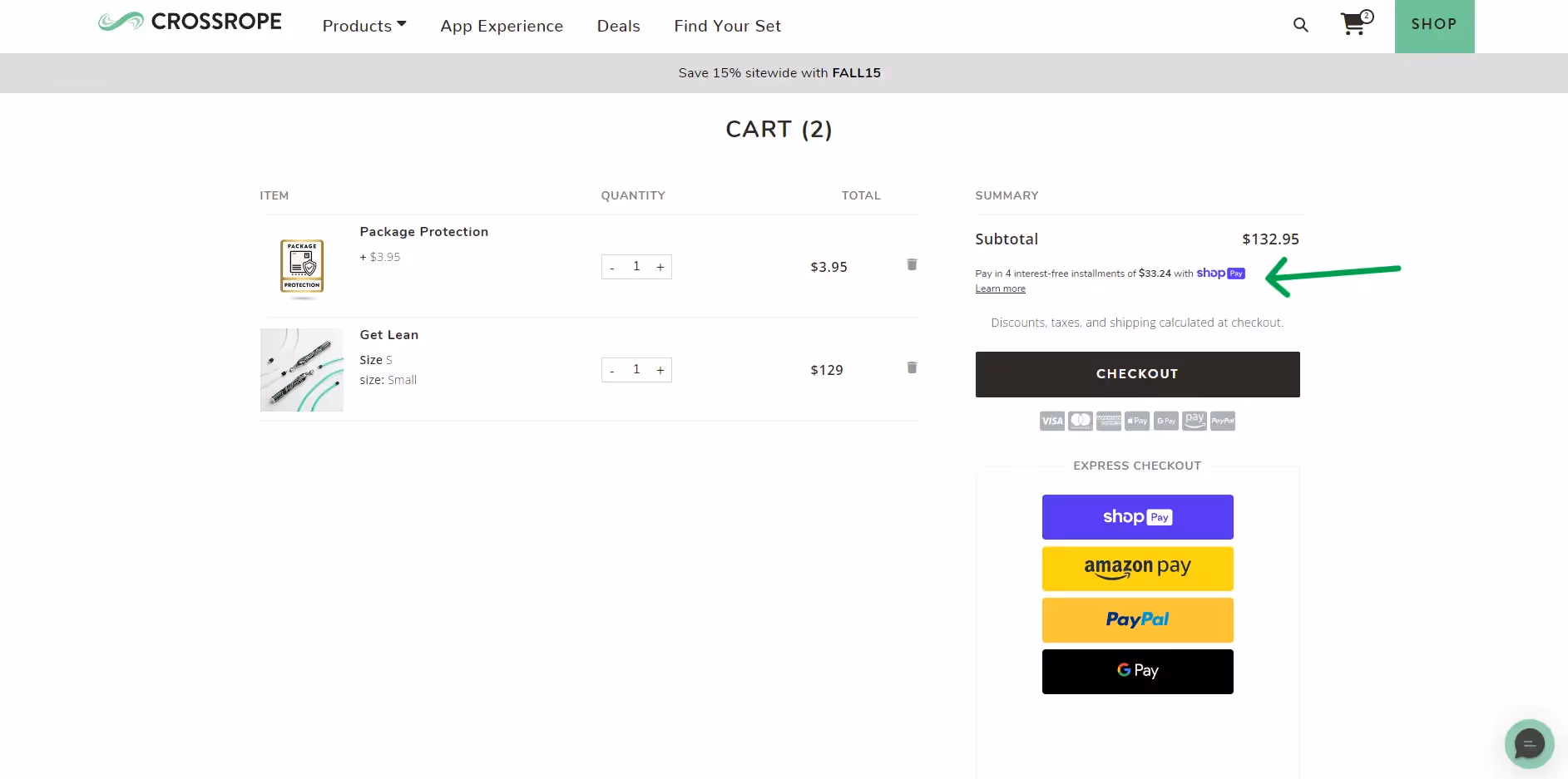1568x779 pixels.
Task: Open Package Protection product thumbnail
Action: pos(302,266)
